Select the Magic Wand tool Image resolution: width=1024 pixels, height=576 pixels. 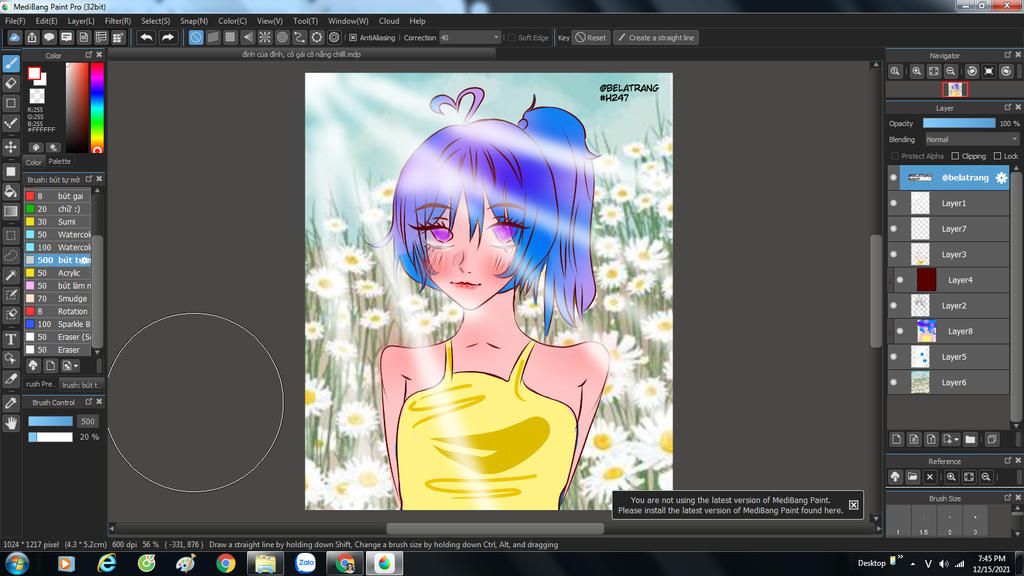click(x=11, y=275)
